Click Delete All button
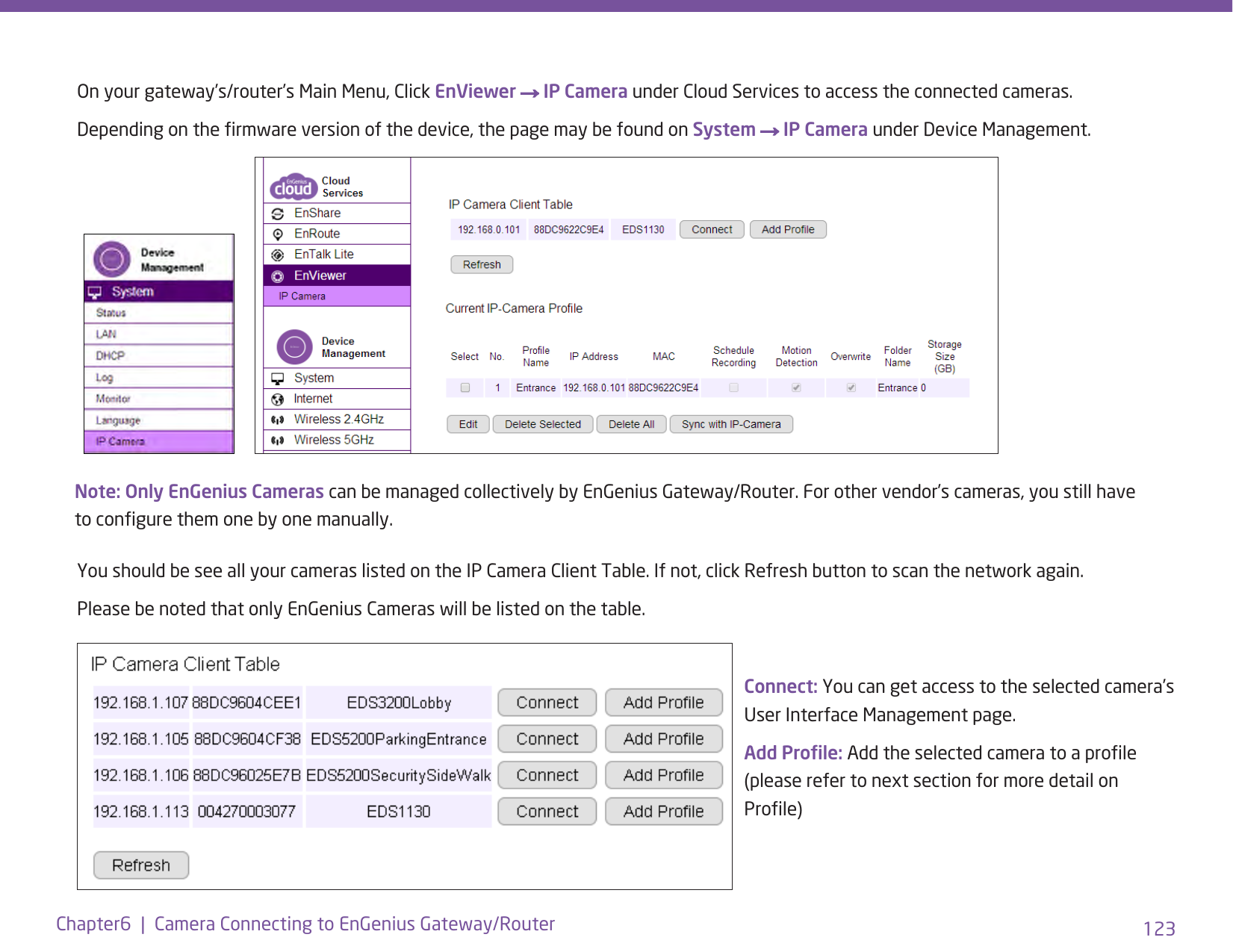Screen dimensions: 1233x952 point(631,425)
